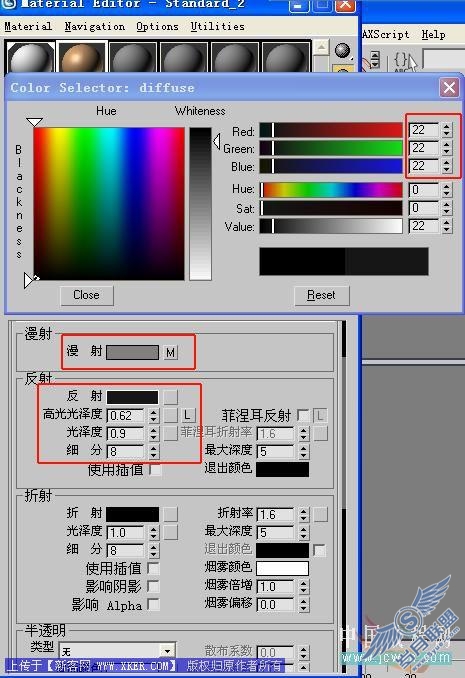Click the diffuse map M button
Viewport: 465px width, 678px height.
(170, 352)
